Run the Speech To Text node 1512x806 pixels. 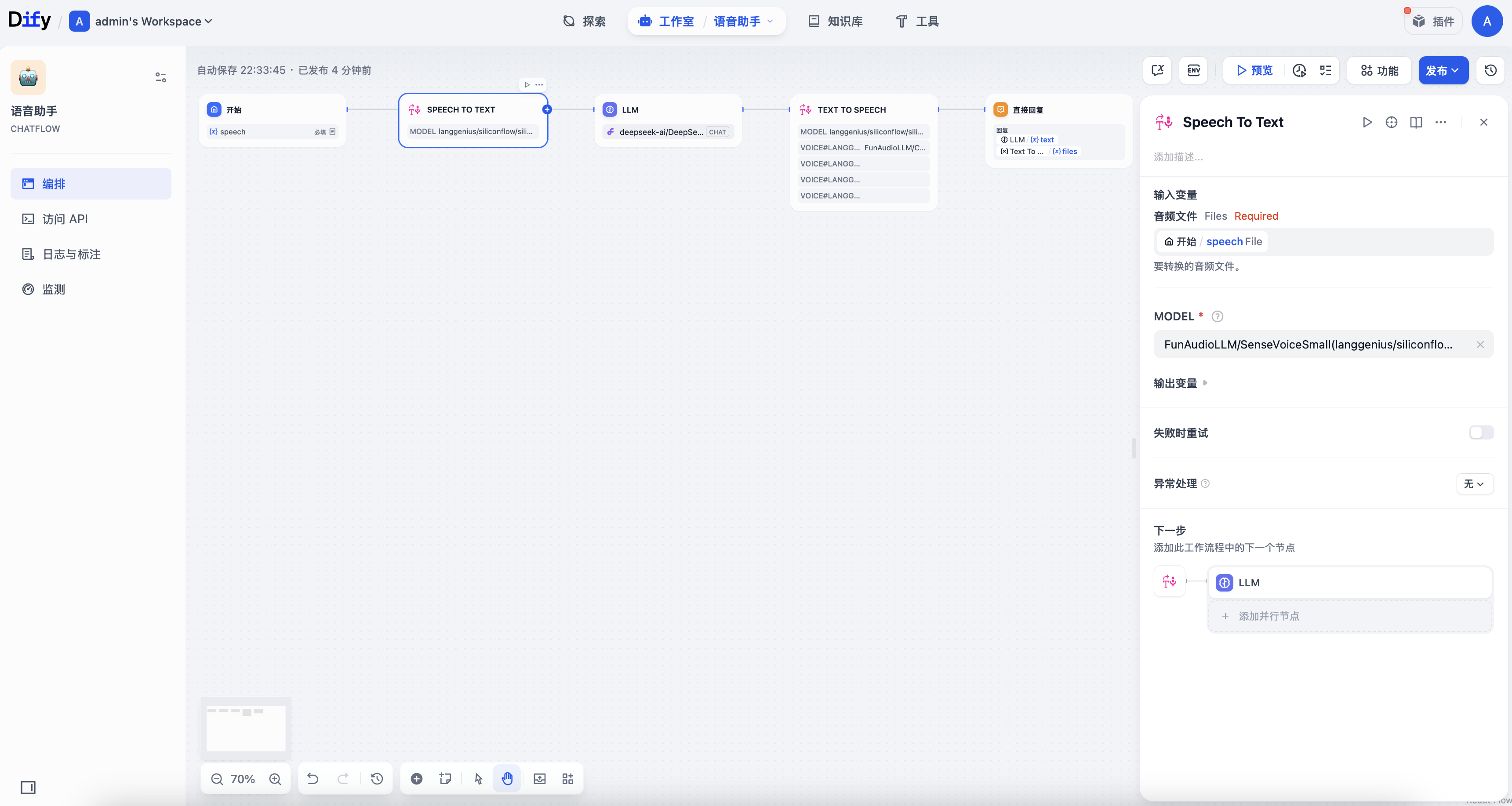click(x=1367, y=122)
